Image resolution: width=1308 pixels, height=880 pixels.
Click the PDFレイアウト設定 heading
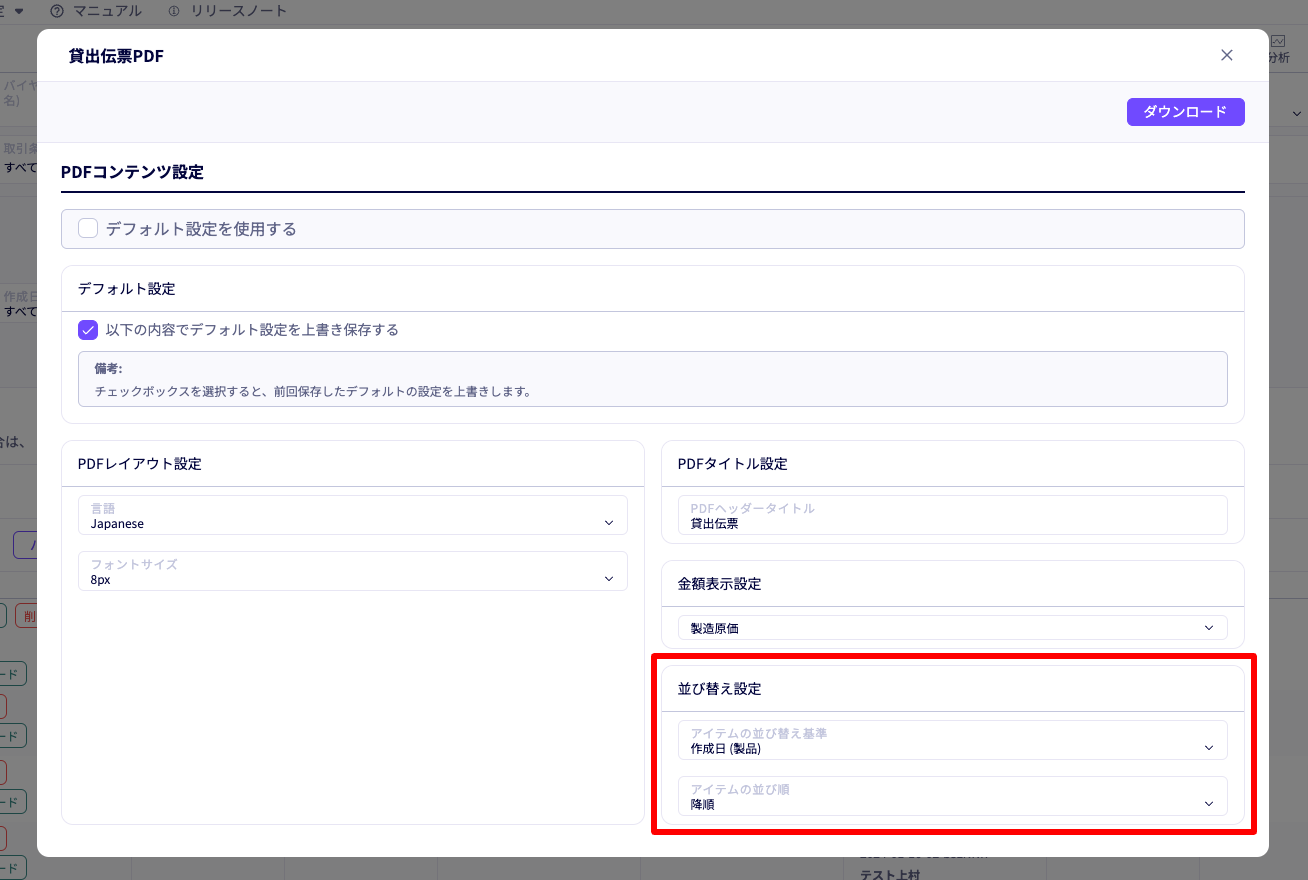(x=140, y=464)
